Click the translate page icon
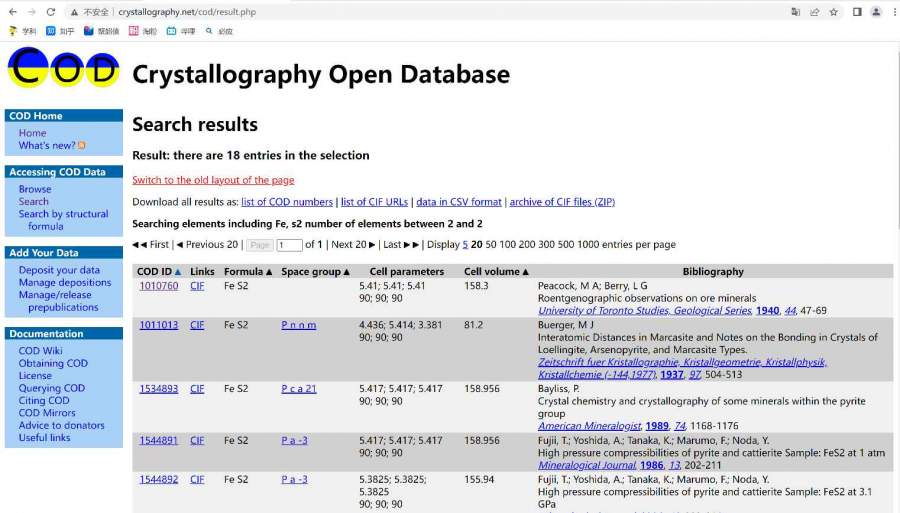Image resolution: width=900 pixels, height=513 pixels. pyautogui.click(x=796, y=11)
